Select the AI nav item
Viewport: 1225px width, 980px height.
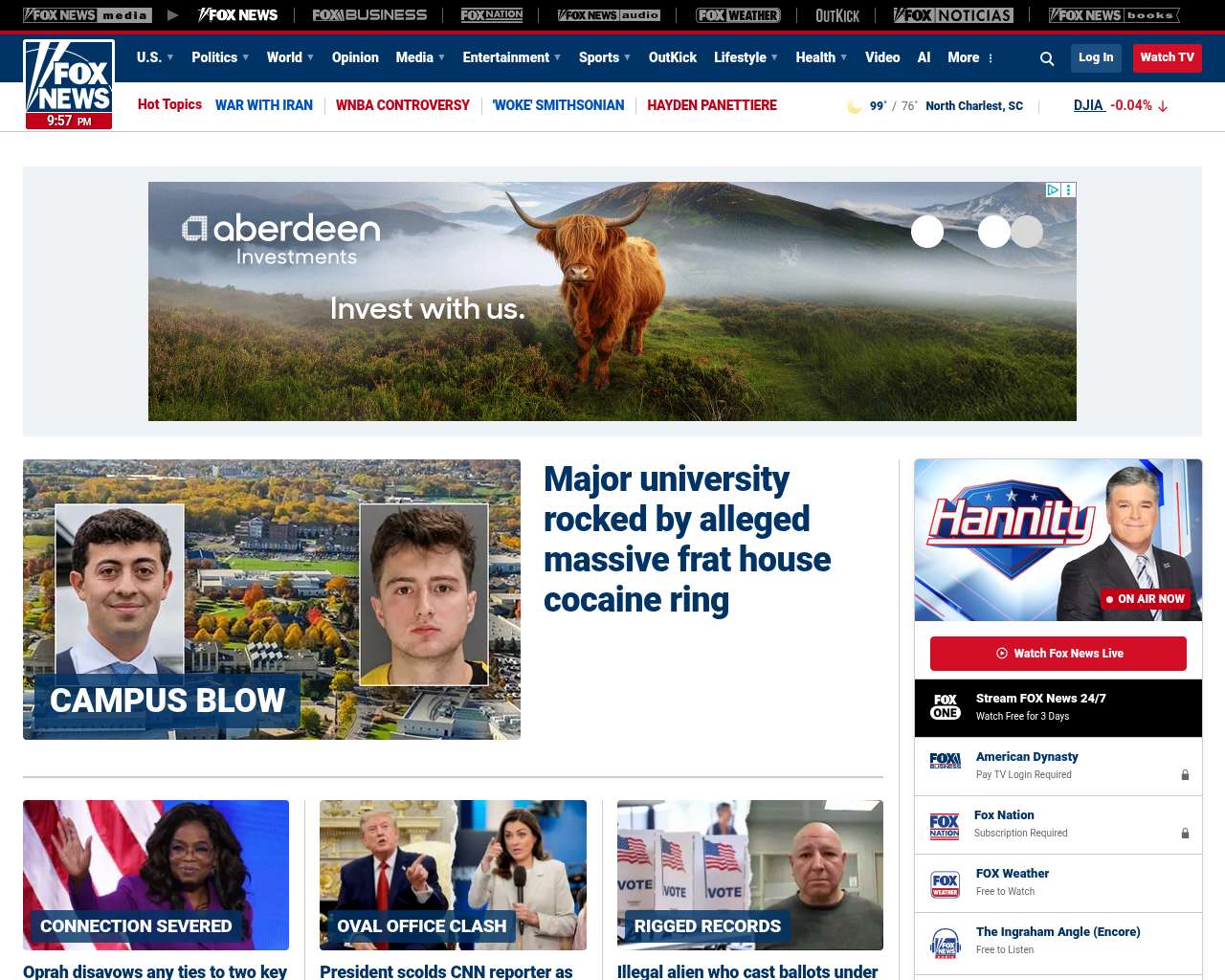tap(924, 57)
